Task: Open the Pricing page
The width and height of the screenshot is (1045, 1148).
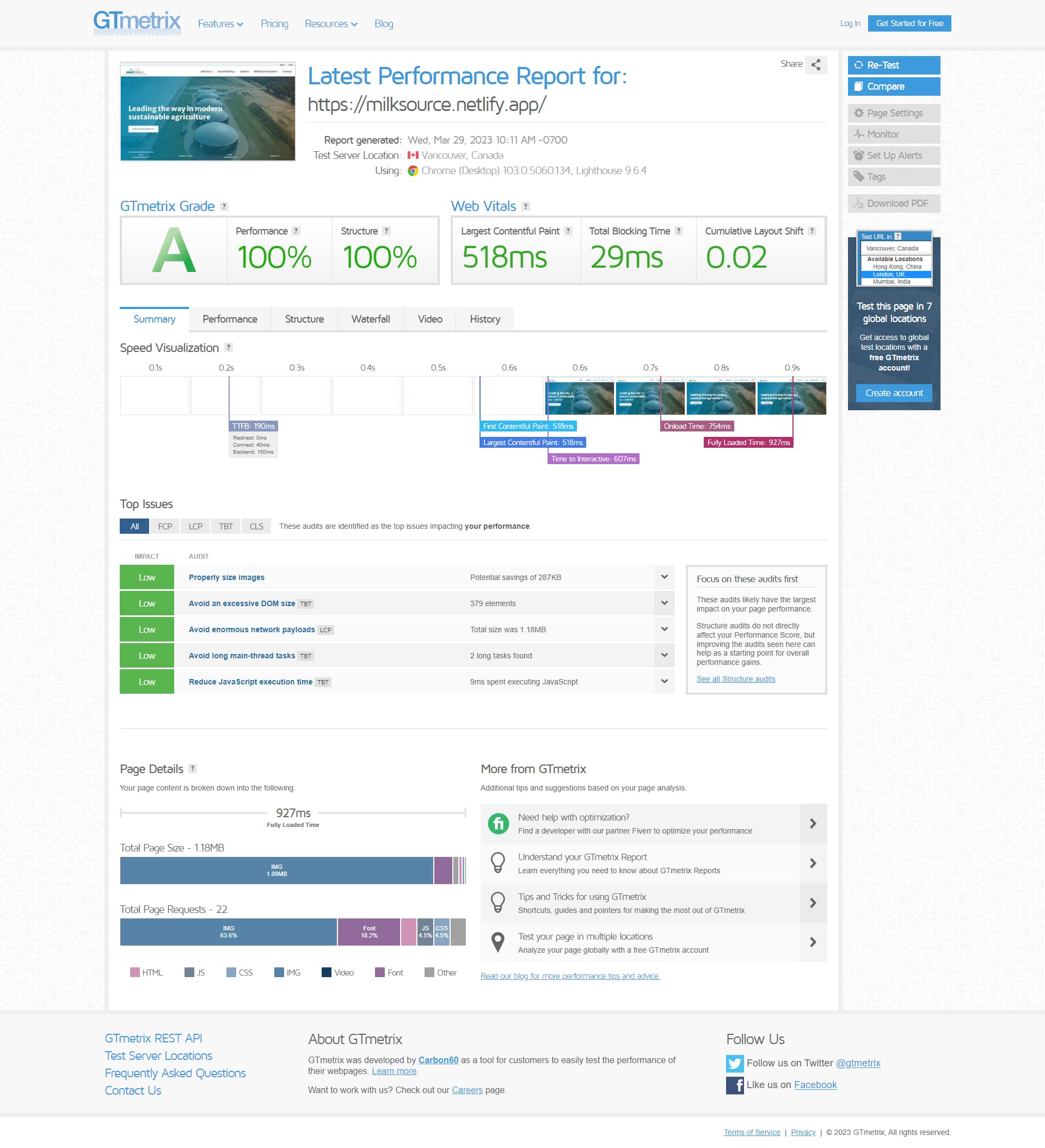Action: point(274,23)
